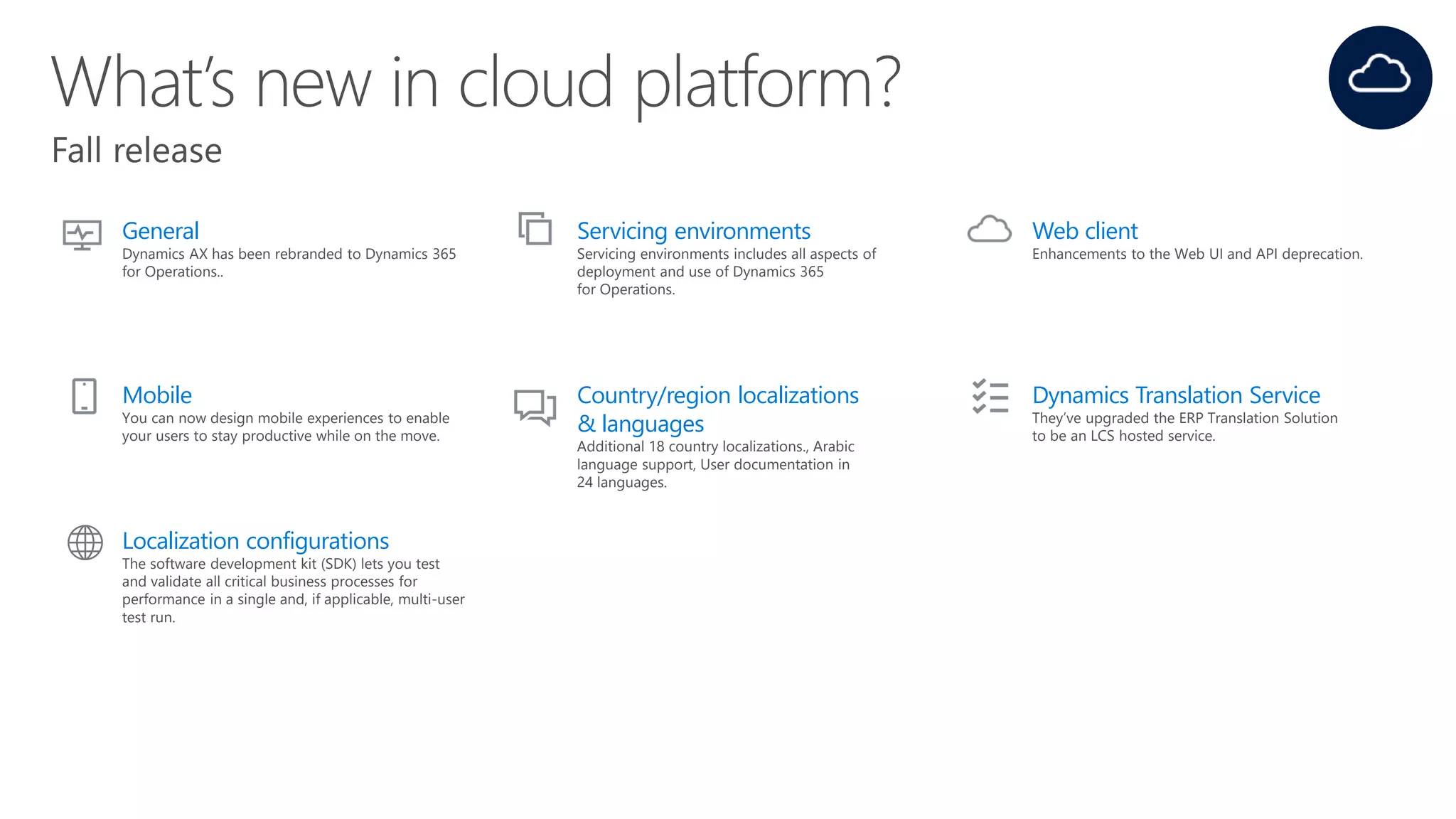The width and height of the screenshot is (1456, 819).
Task: Click text 'to be an LCS hosted service.'
Action: (x=1124, y=436)
